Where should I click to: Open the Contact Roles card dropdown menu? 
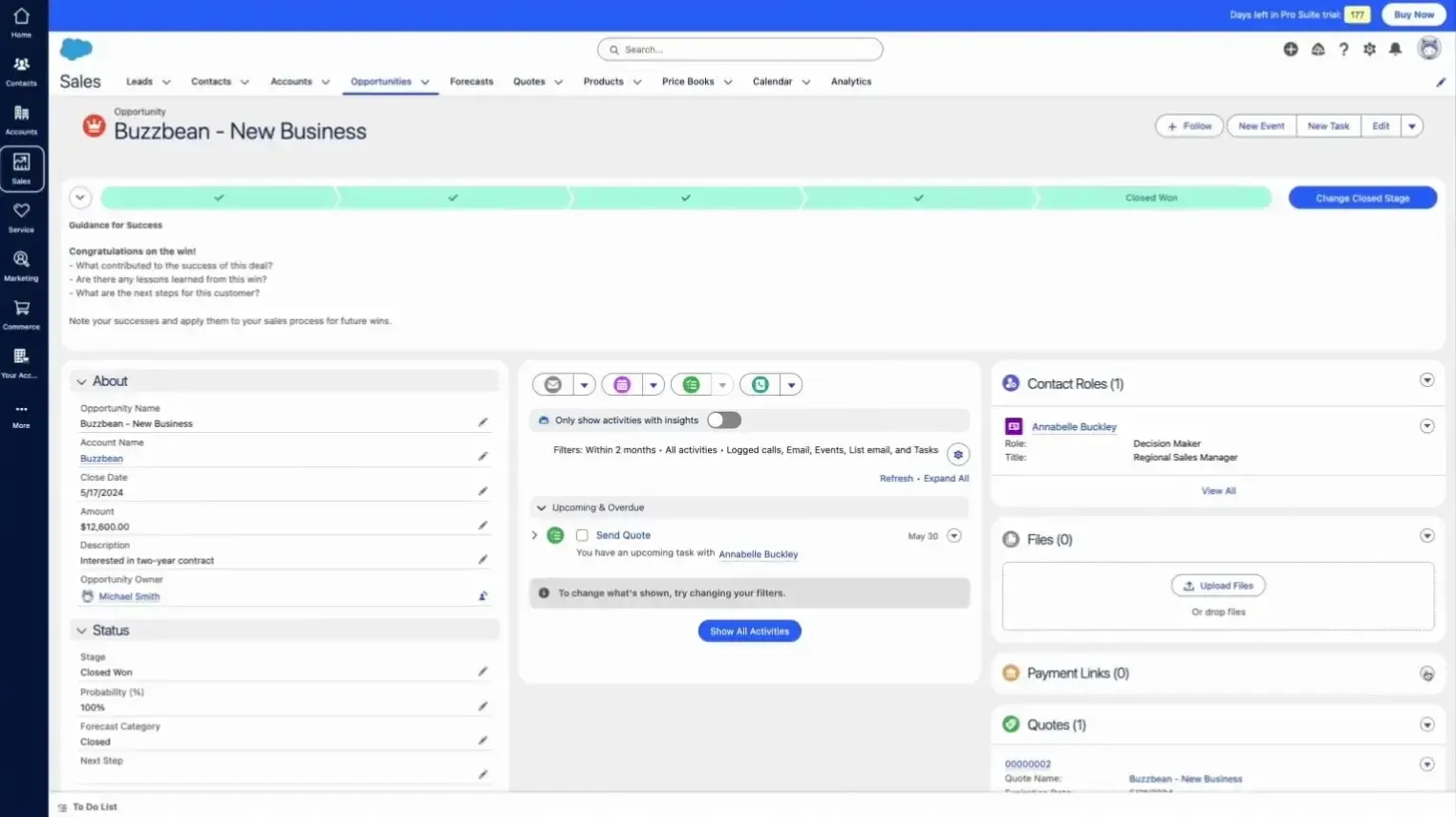point(1426,380)
